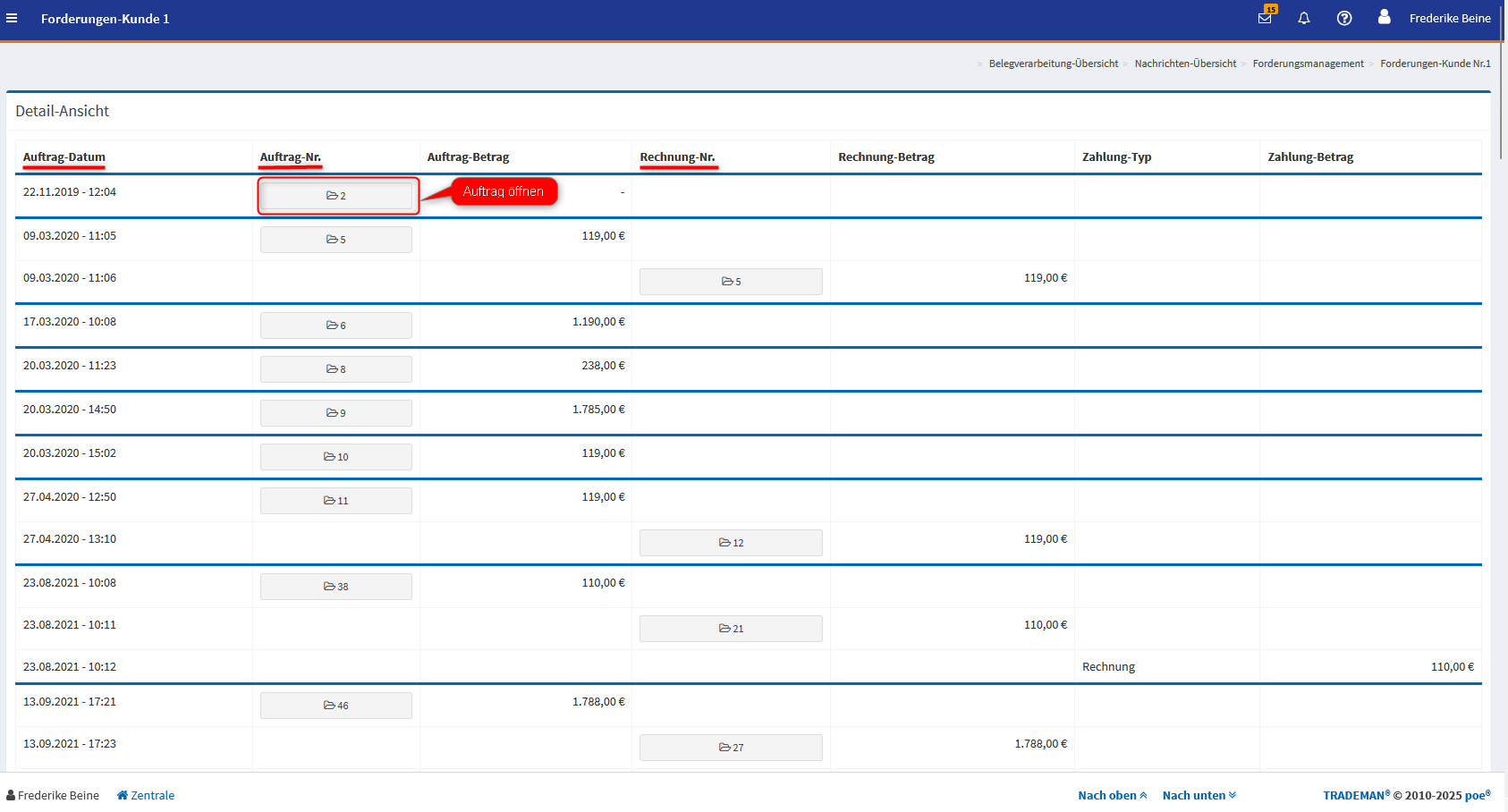This screenshot has width=1508, height=812.
Task: Sort by Rechnung-Nr. column header
Action: tap(677, 157)
